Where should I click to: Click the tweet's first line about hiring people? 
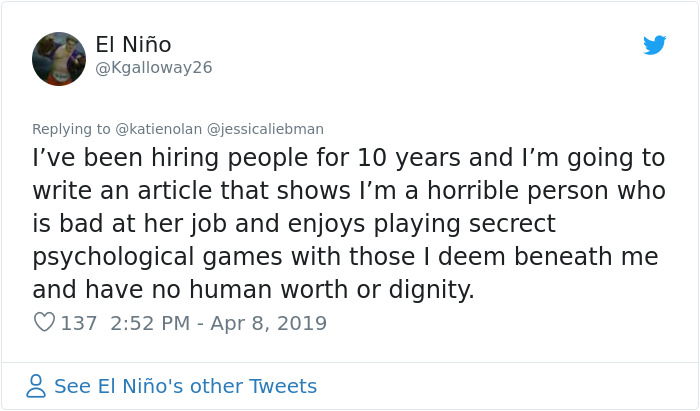(349, 158)
